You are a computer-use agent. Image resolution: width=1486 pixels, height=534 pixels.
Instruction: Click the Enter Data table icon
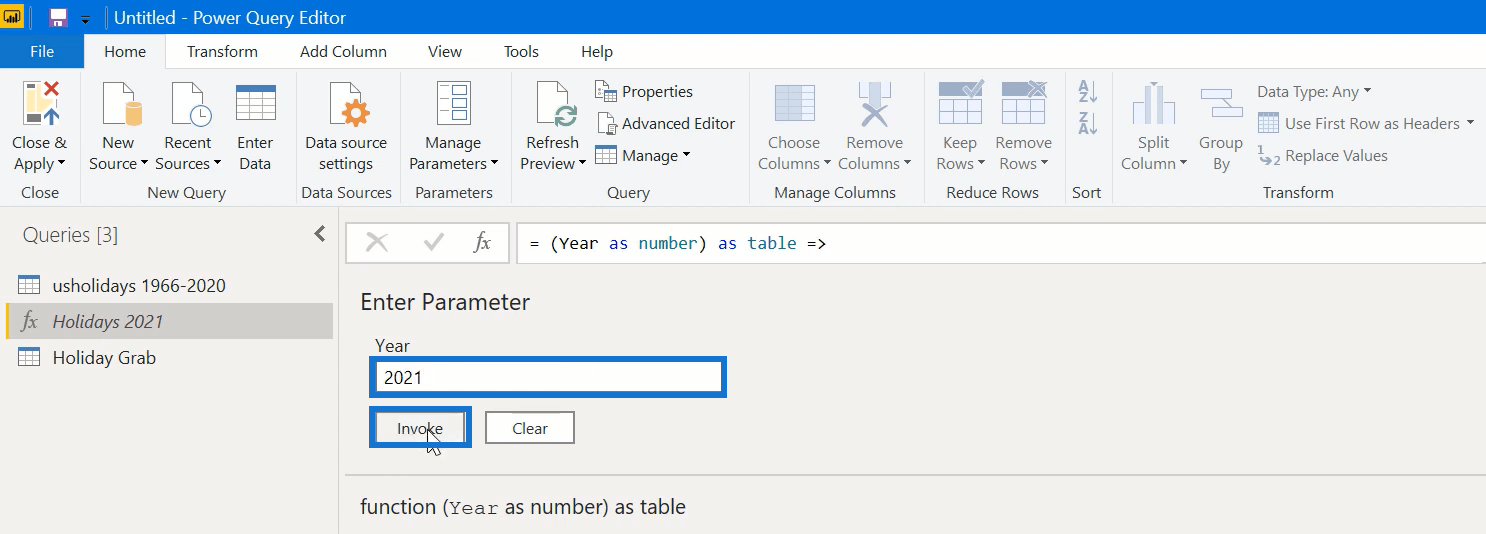click(255, 104)
